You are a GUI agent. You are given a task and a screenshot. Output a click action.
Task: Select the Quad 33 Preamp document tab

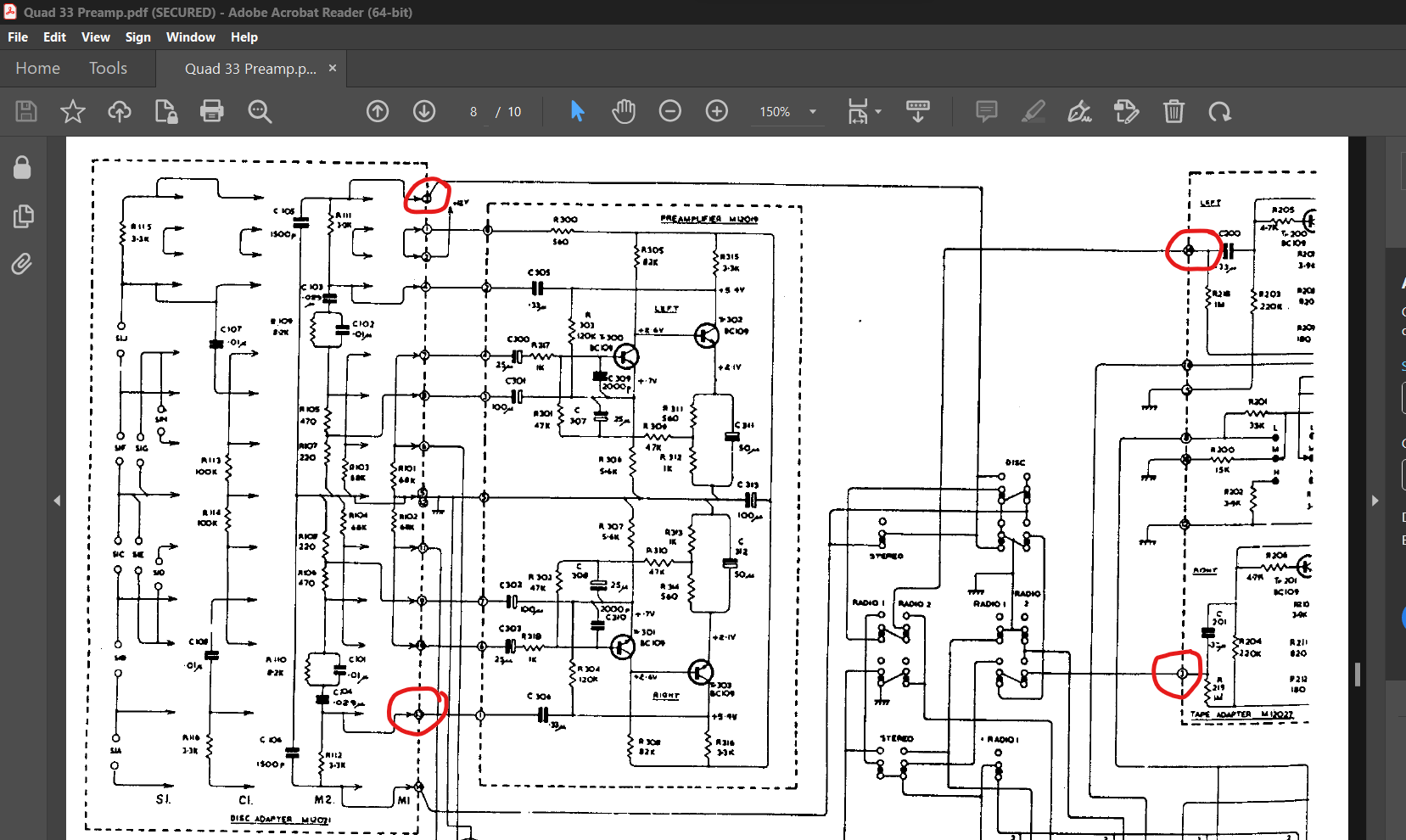250,69
